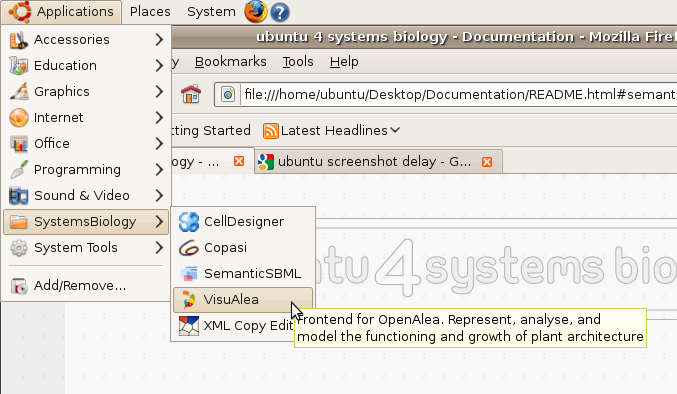Click the site identity icon in address bar

[x=228, y=94]
